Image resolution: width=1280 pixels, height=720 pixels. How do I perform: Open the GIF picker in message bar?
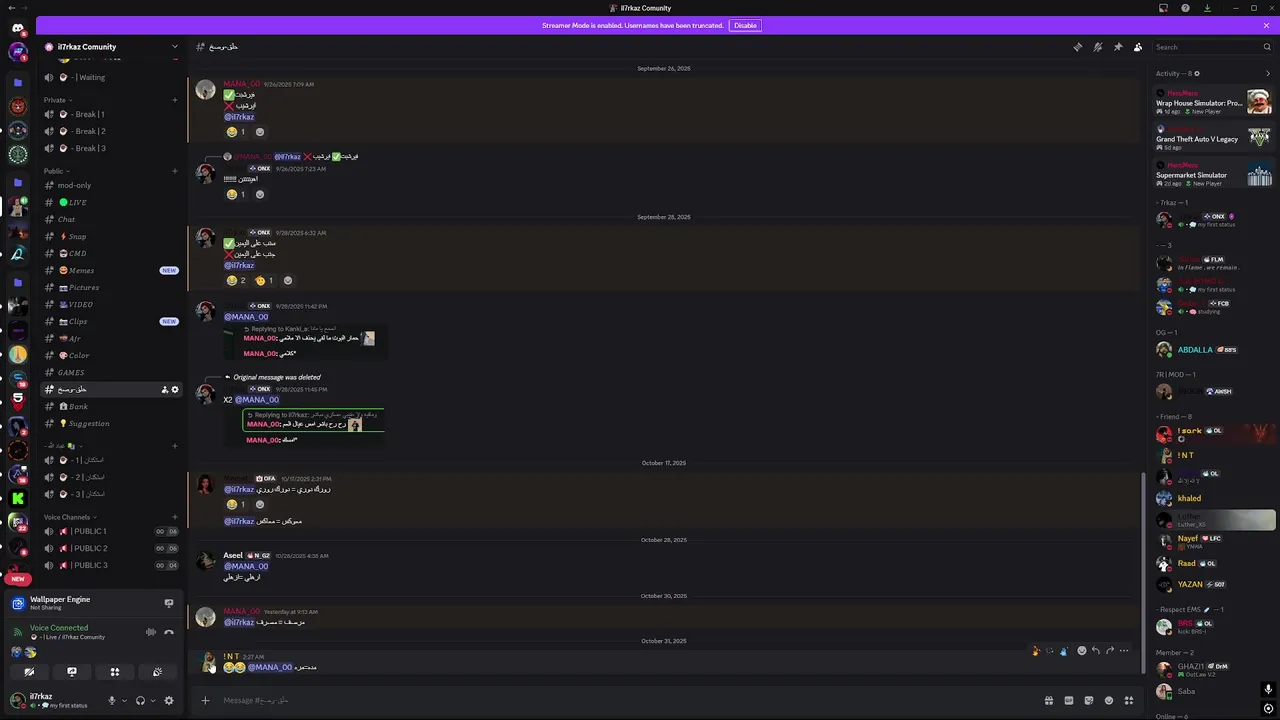pos(1068,700)
